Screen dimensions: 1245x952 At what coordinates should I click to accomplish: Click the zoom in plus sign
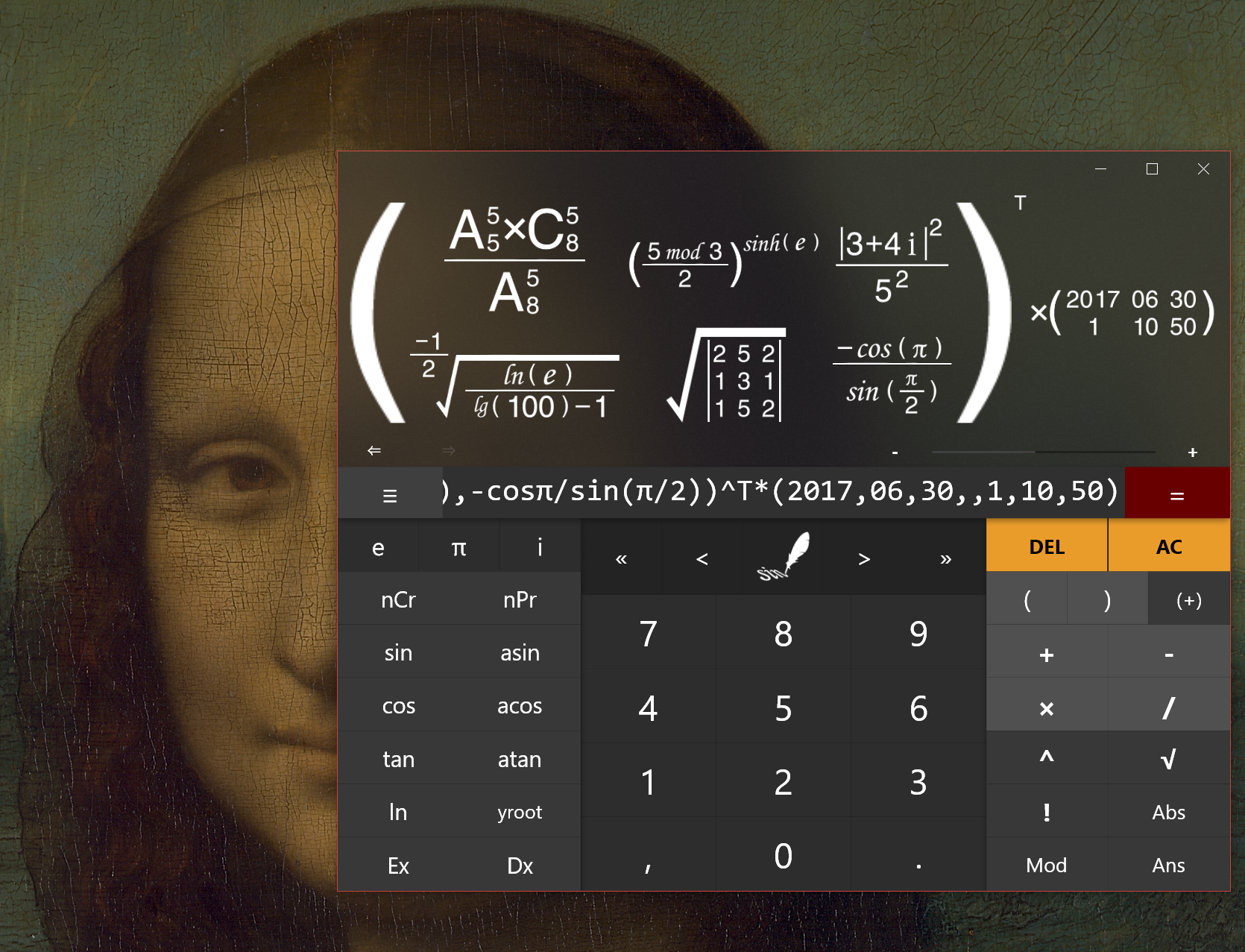point(1193,453)
